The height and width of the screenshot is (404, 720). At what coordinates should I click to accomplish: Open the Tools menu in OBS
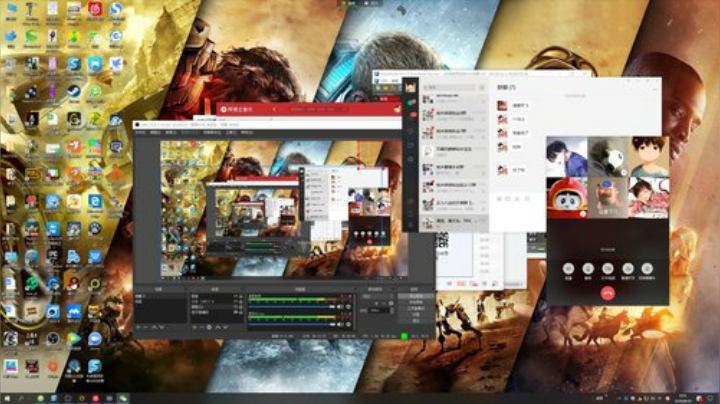231,133
